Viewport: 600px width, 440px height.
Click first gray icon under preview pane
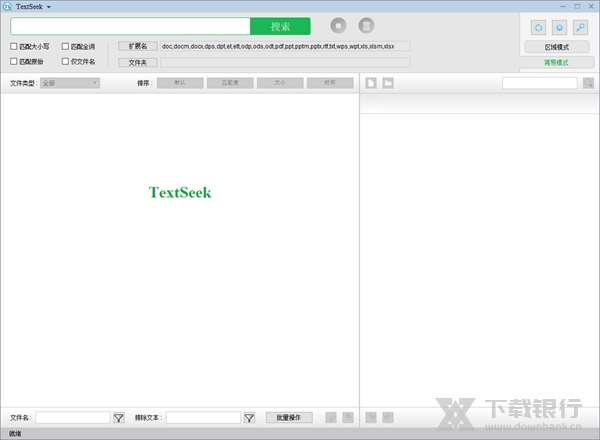[371, 417]
